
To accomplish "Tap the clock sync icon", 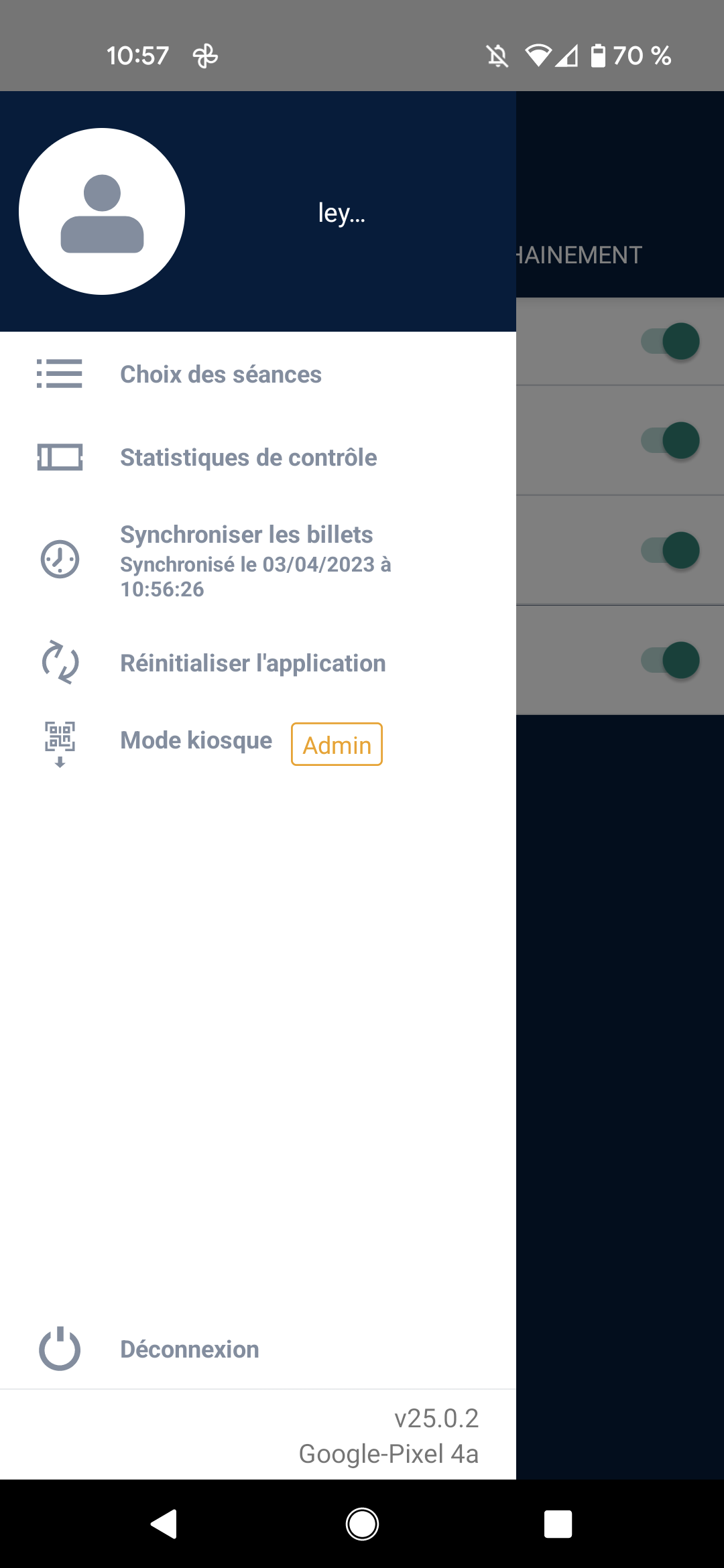I will 60,559.
